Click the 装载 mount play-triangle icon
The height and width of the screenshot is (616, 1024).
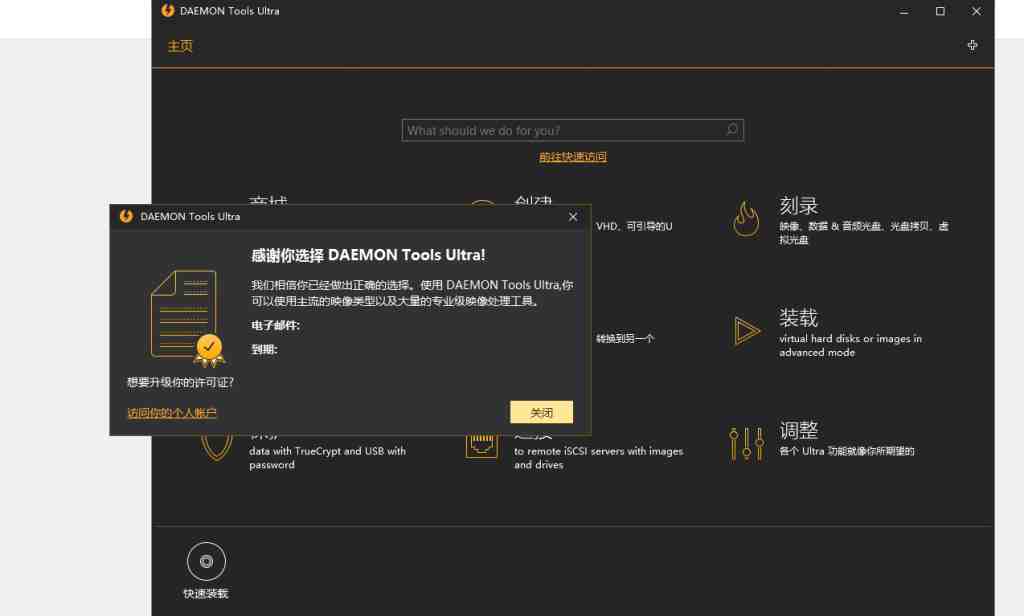(747, 332)
